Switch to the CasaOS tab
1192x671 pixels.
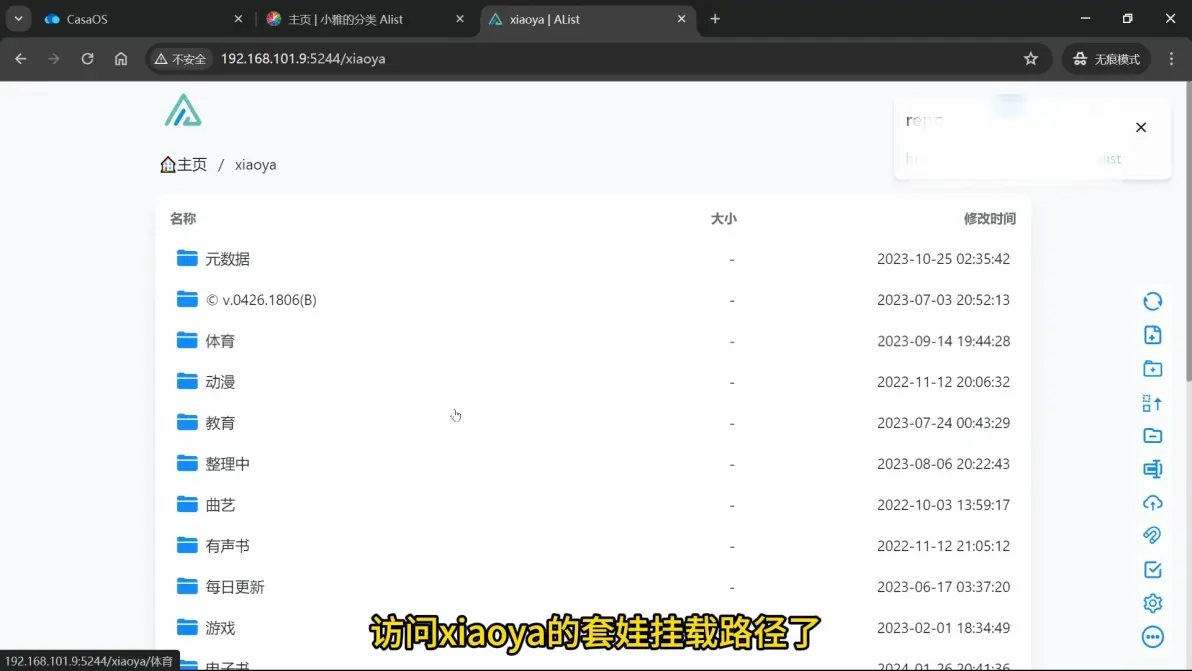click(140, 19)
